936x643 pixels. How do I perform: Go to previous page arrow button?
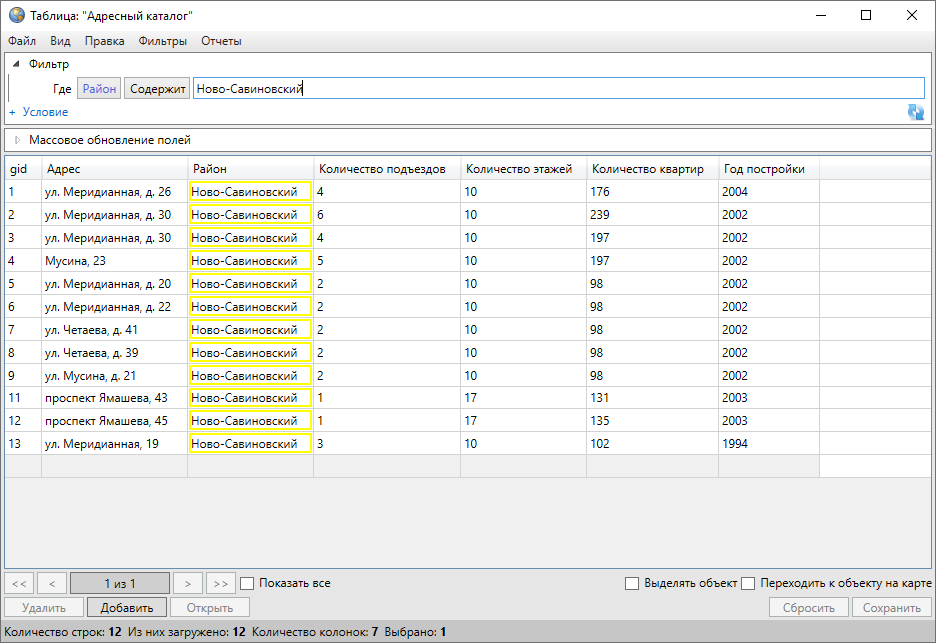tap(52, 583)
